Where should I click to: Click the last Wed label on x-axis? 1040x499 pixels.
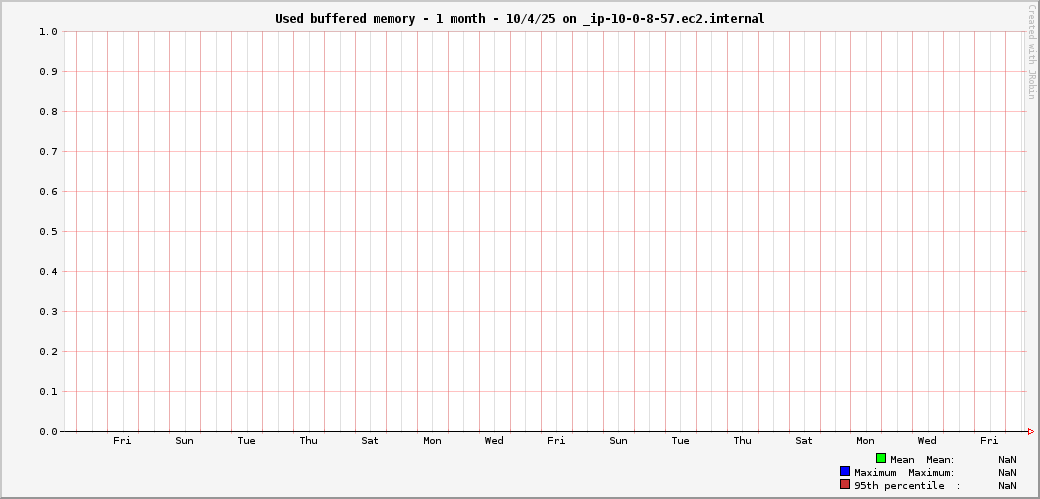(x=927, y=441)
